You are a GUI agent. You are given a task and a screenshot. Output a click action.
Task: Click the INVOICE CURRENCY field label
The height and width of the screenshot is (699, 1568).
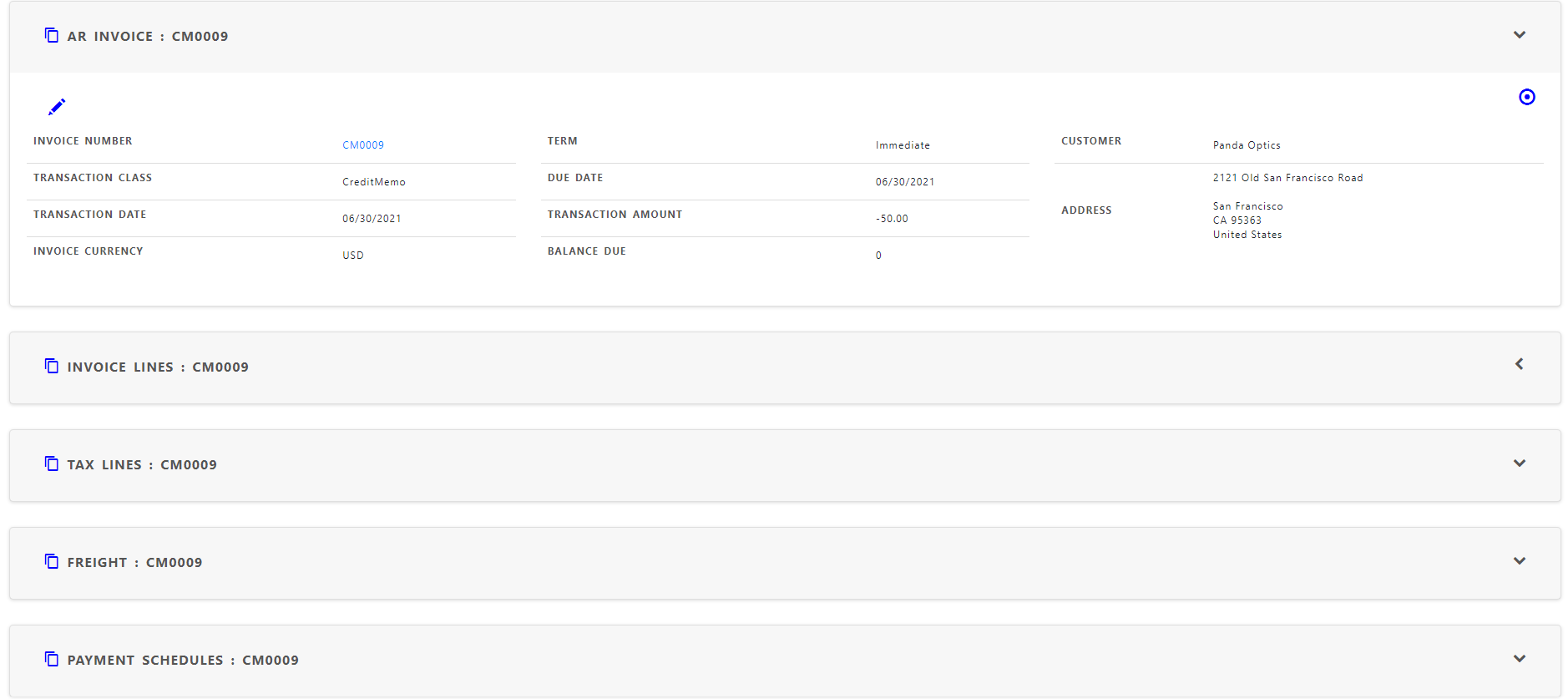[89, 251]
